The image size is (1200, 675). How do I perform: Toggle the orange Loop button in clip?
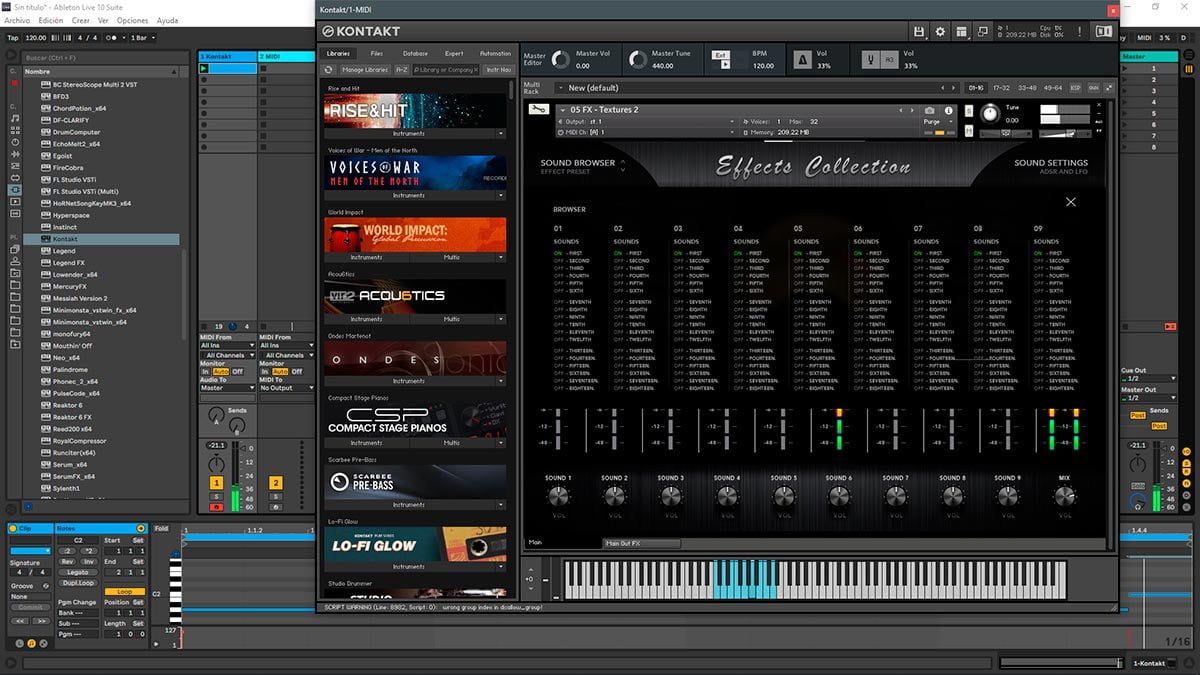click(x=125, y=592)
